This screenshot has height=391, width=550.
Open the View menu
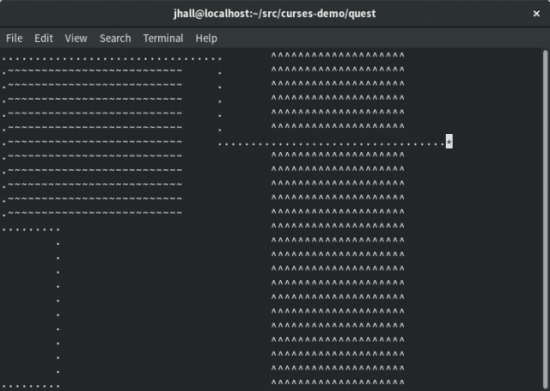click(76, 38)
